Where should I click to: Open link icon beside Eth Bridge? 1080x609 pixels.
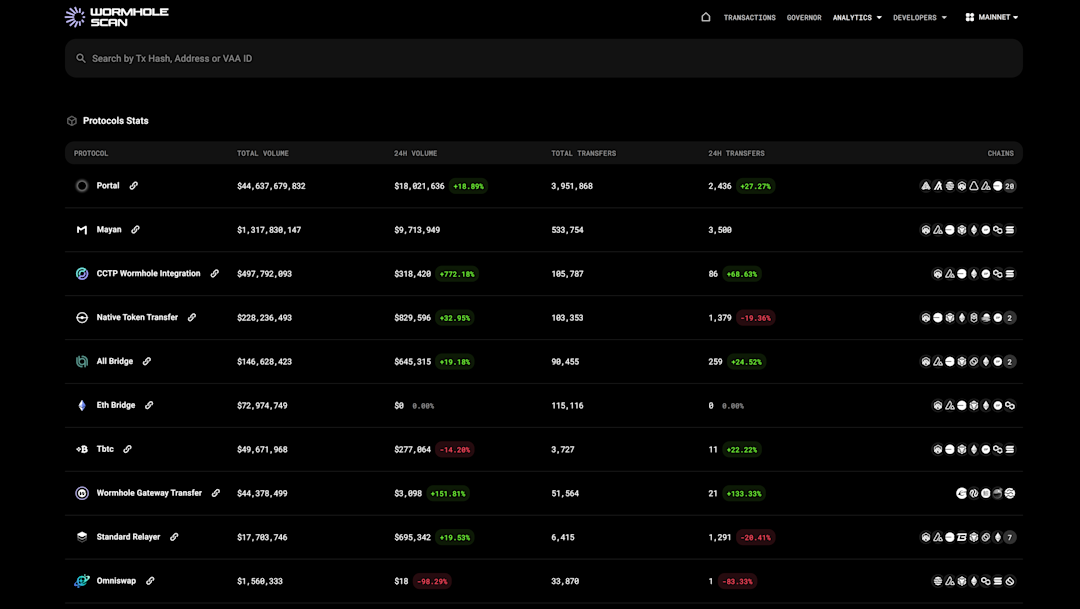point(149,405)
